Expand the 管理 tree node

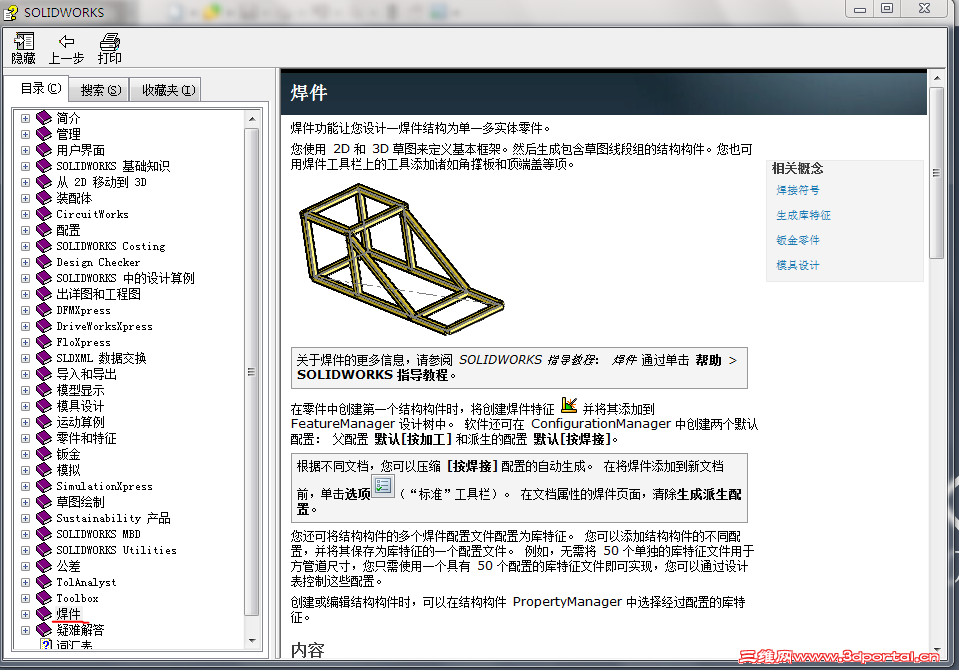[x=25, y=134]
